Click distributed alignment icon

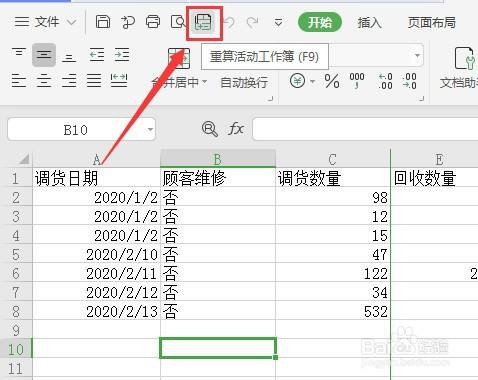[119, 81]
